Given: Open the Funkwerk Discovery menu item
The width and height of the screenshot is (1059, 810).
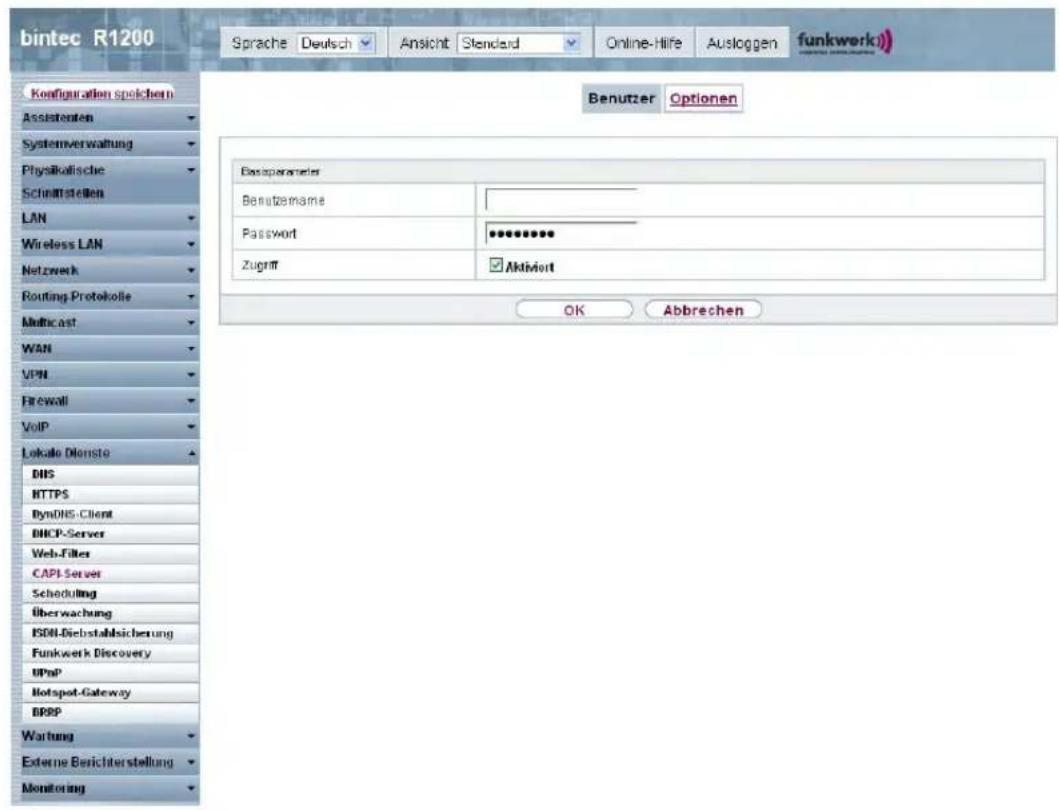Looking at the screenshot, I should pyautogui.click(x=111, y=653).
